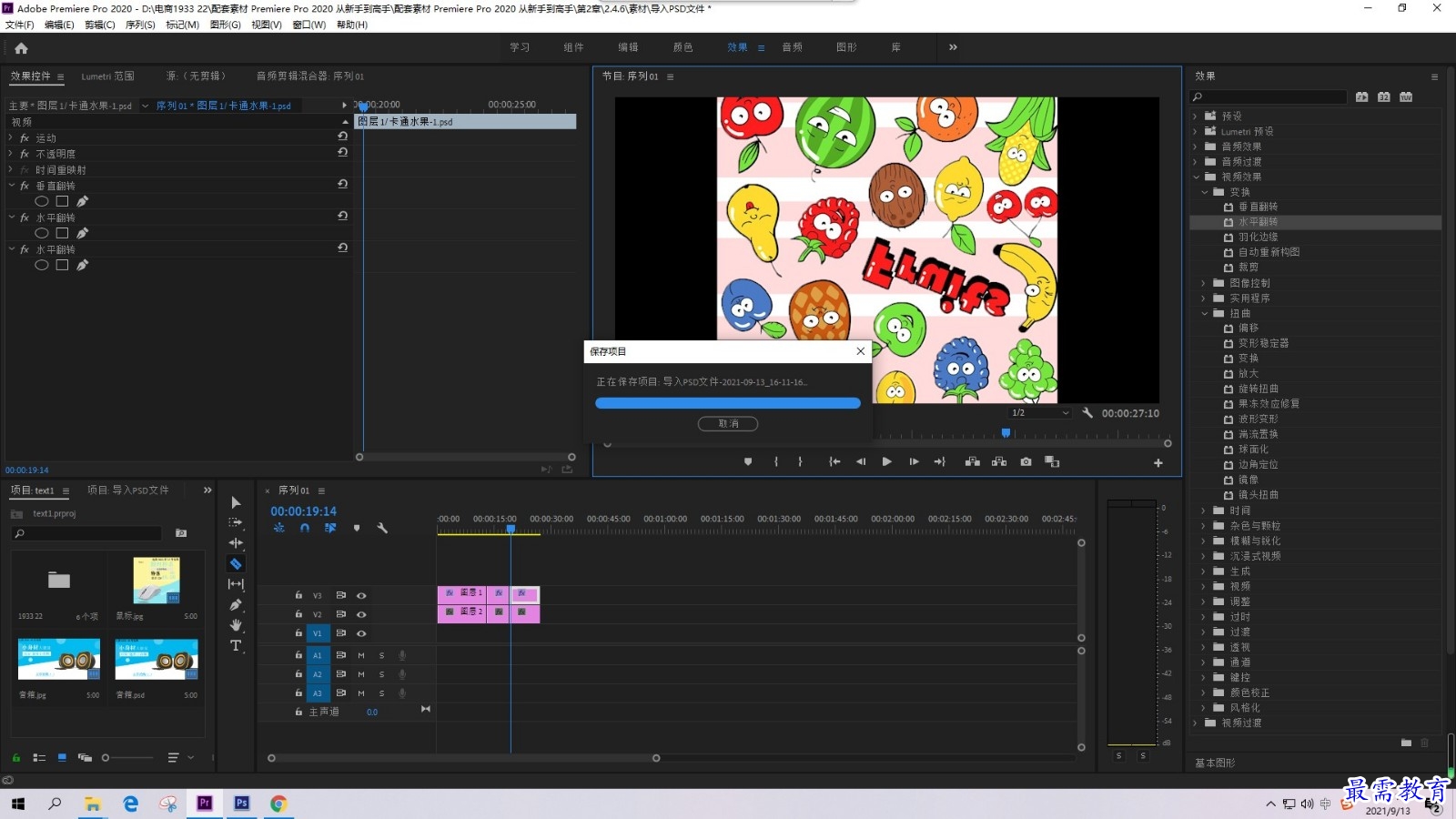Expand the 图像控制 folder
1456x819 pixels.
[x=1205, y=283]
